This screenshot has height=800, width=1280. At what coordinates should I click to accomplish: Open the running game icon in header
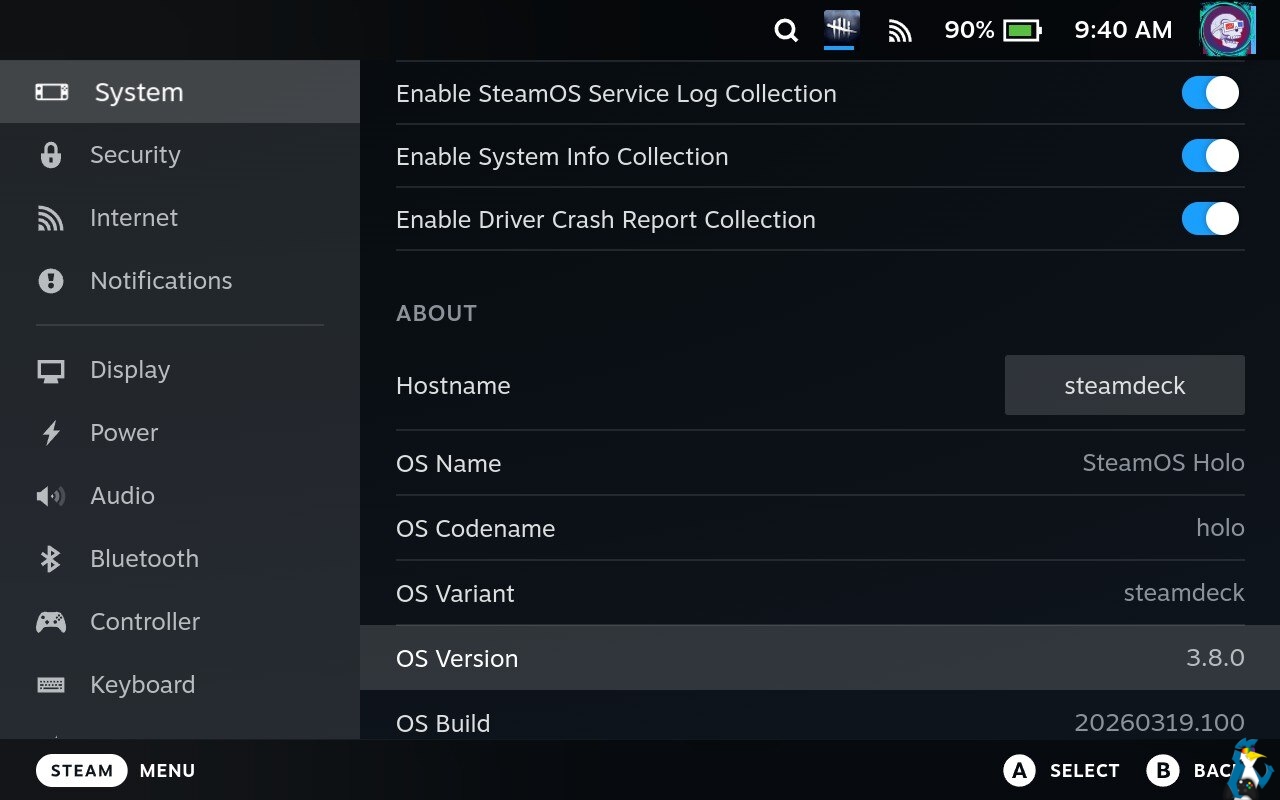(x=841, y=28)
